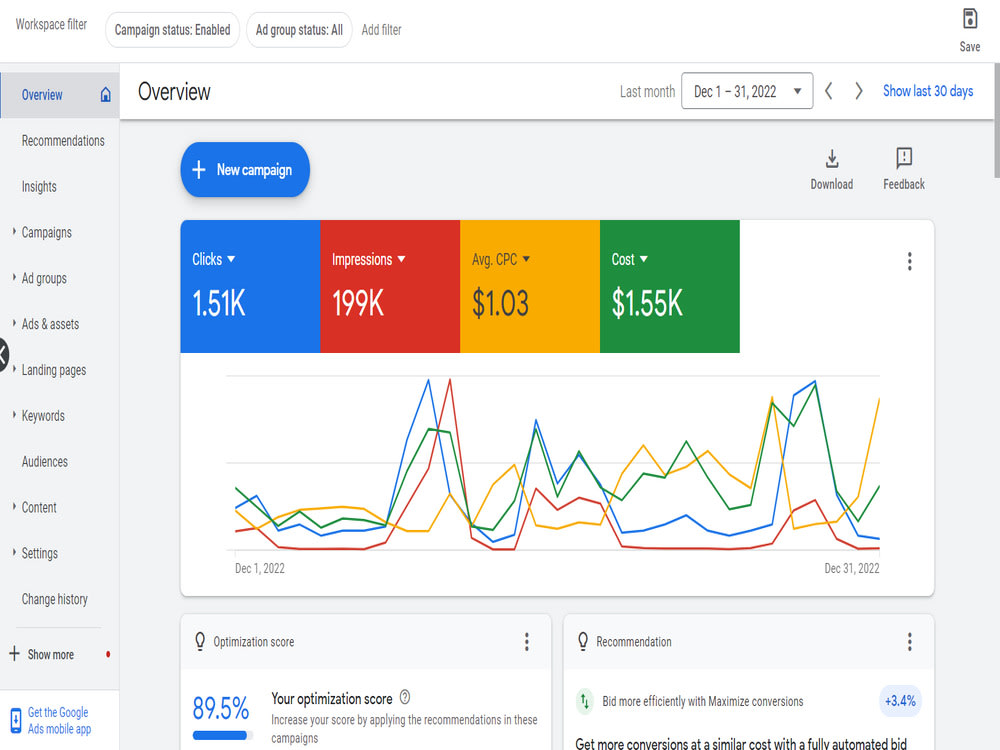Image resolution: width=1000 pixels, height=750 pixels.
Task: Click the Save icon
Action: 969,19
